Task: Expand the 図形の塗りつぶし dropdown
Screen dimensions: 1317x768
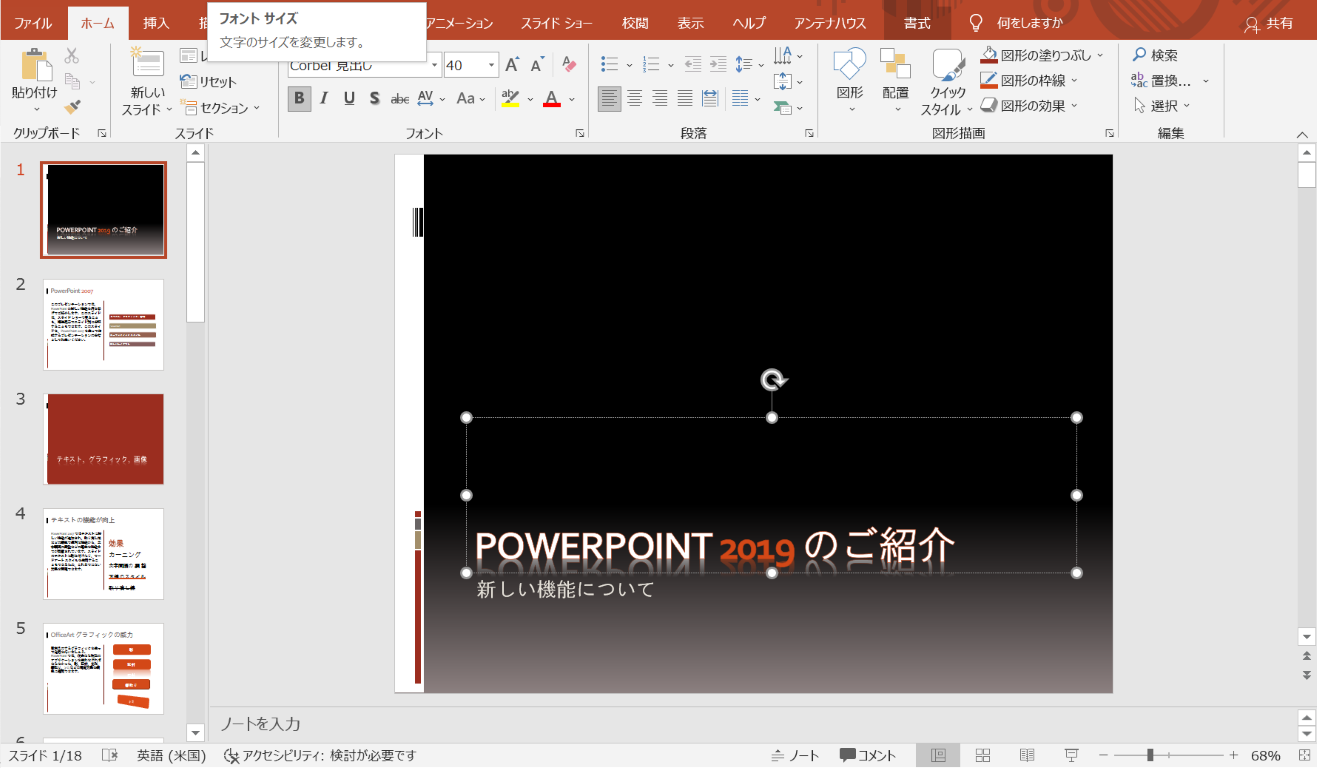Action: click(x=1100, y=55)
